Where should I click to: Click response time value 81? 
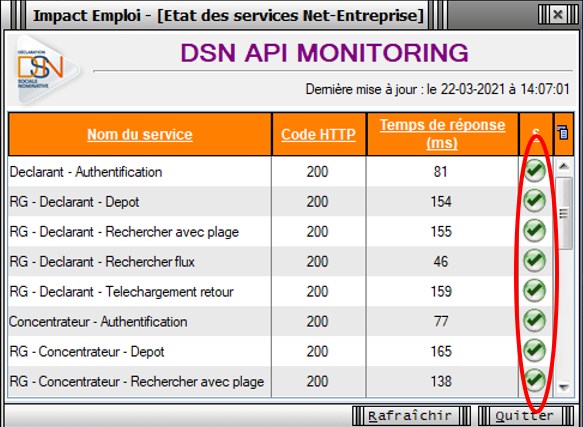(x=441, y=172)
